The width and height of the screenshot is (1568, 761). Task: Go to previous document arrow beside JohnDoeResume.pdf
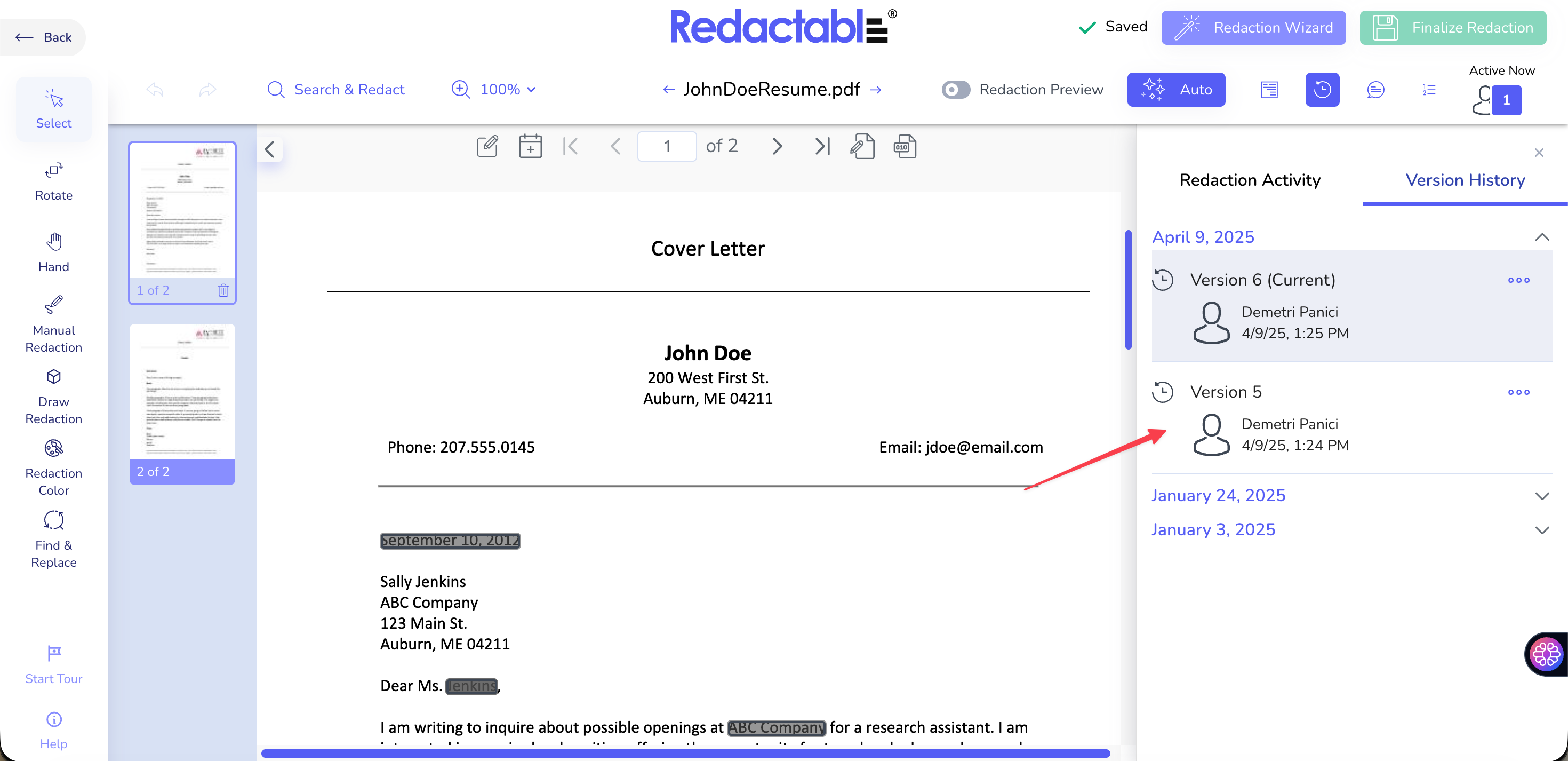668,90
